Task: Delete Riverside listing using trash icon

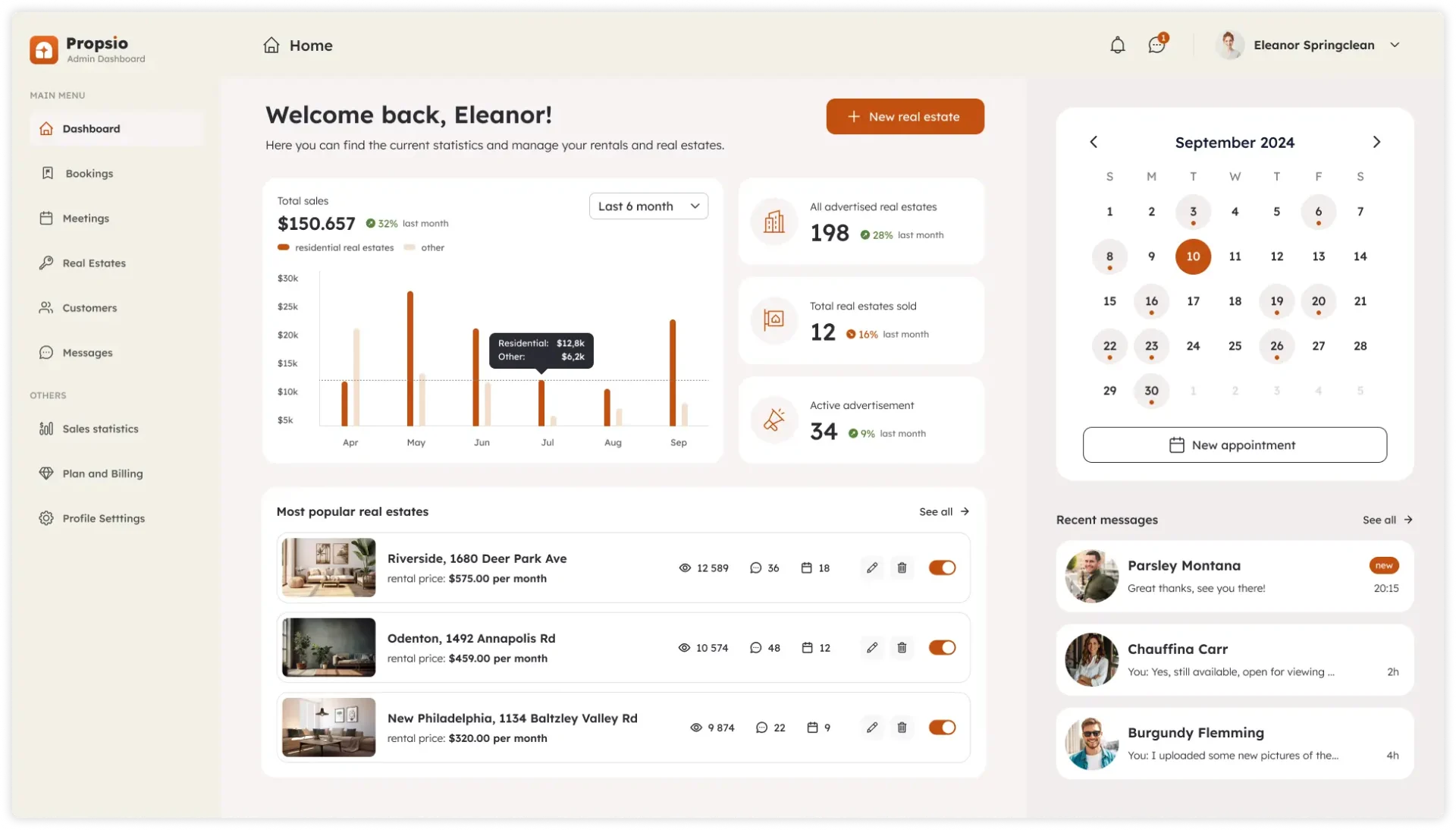Action: point(902,567)
